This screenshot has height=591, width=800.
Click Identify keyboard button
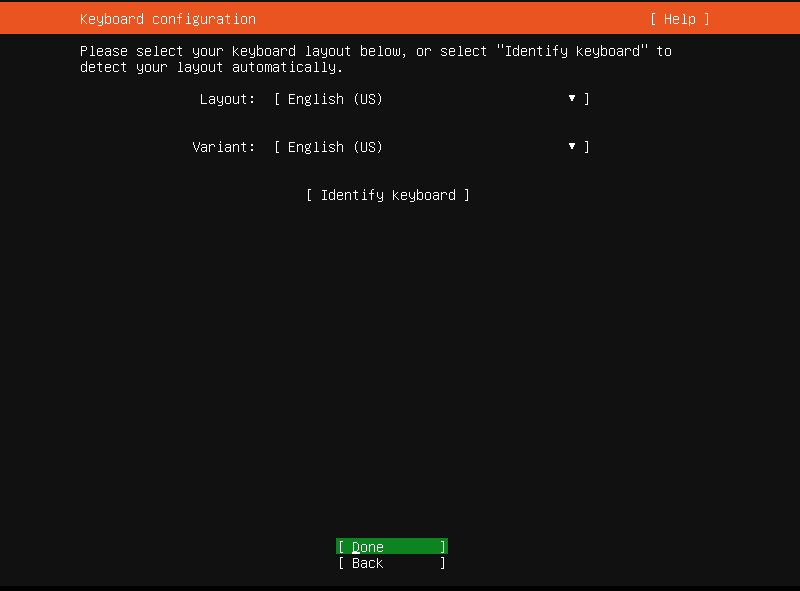(388, 195)
